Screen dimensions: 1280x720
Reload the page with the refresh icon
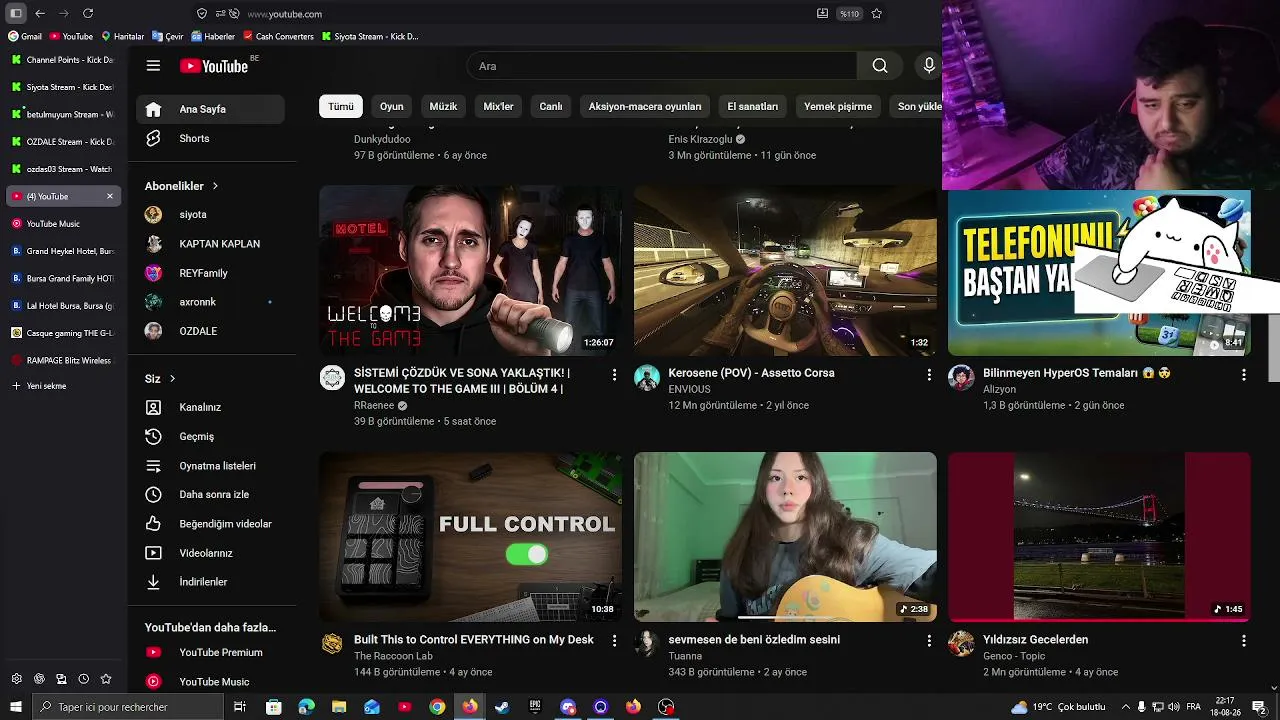click(88, 13)
